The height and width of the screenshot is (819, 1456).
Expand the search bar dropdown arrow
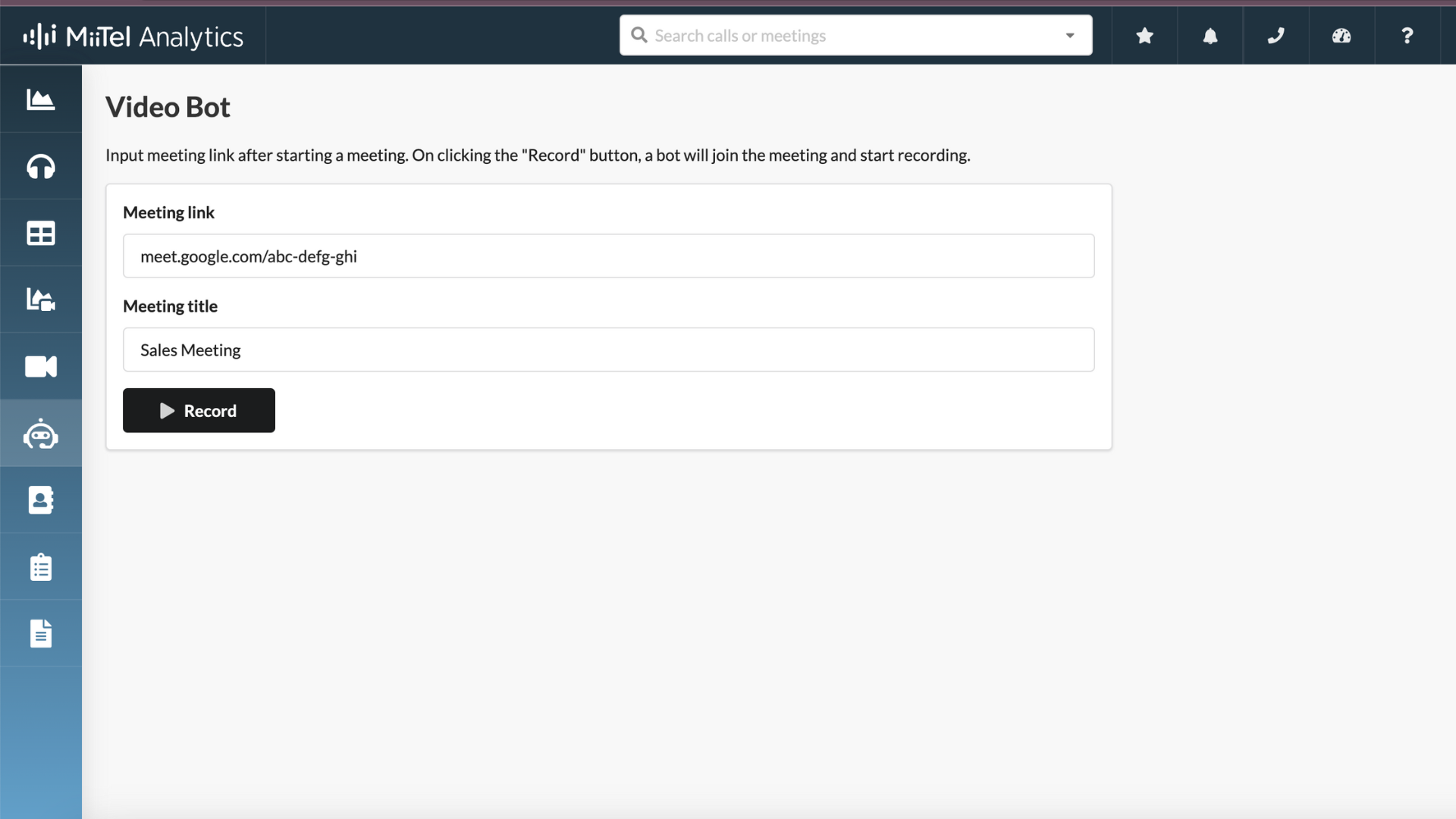click(x=1070, y=36)
